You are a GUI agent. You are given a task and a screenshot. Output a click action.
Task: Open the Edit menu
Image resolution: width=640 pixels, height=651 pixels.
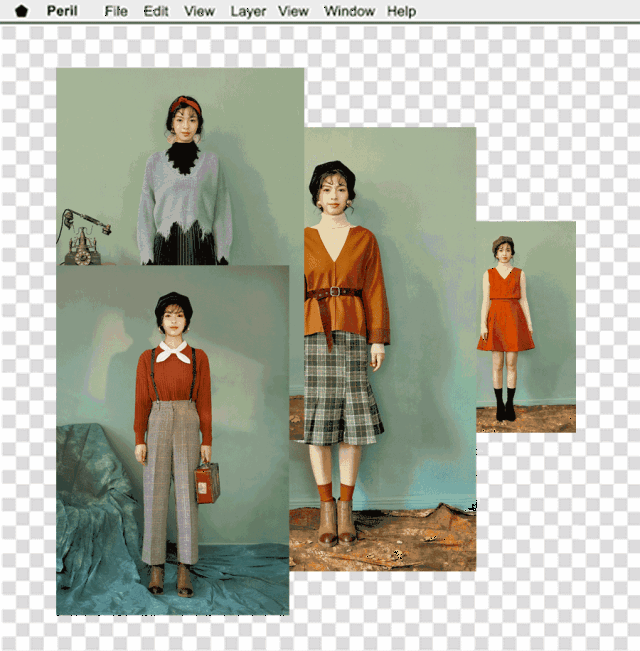[156, 11]
